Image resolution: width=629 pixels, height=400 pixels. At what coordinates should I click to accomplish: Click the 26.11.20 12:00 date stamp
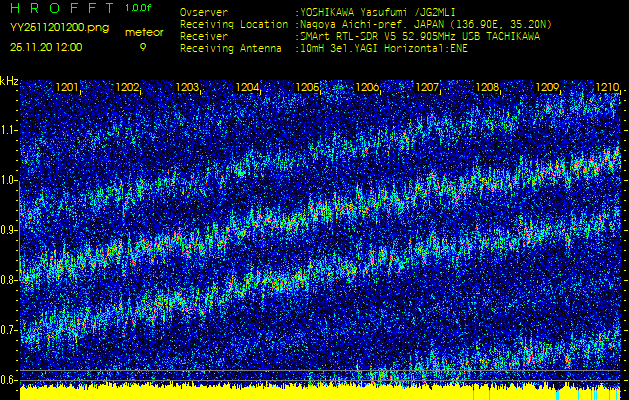(x=46, y=47)
